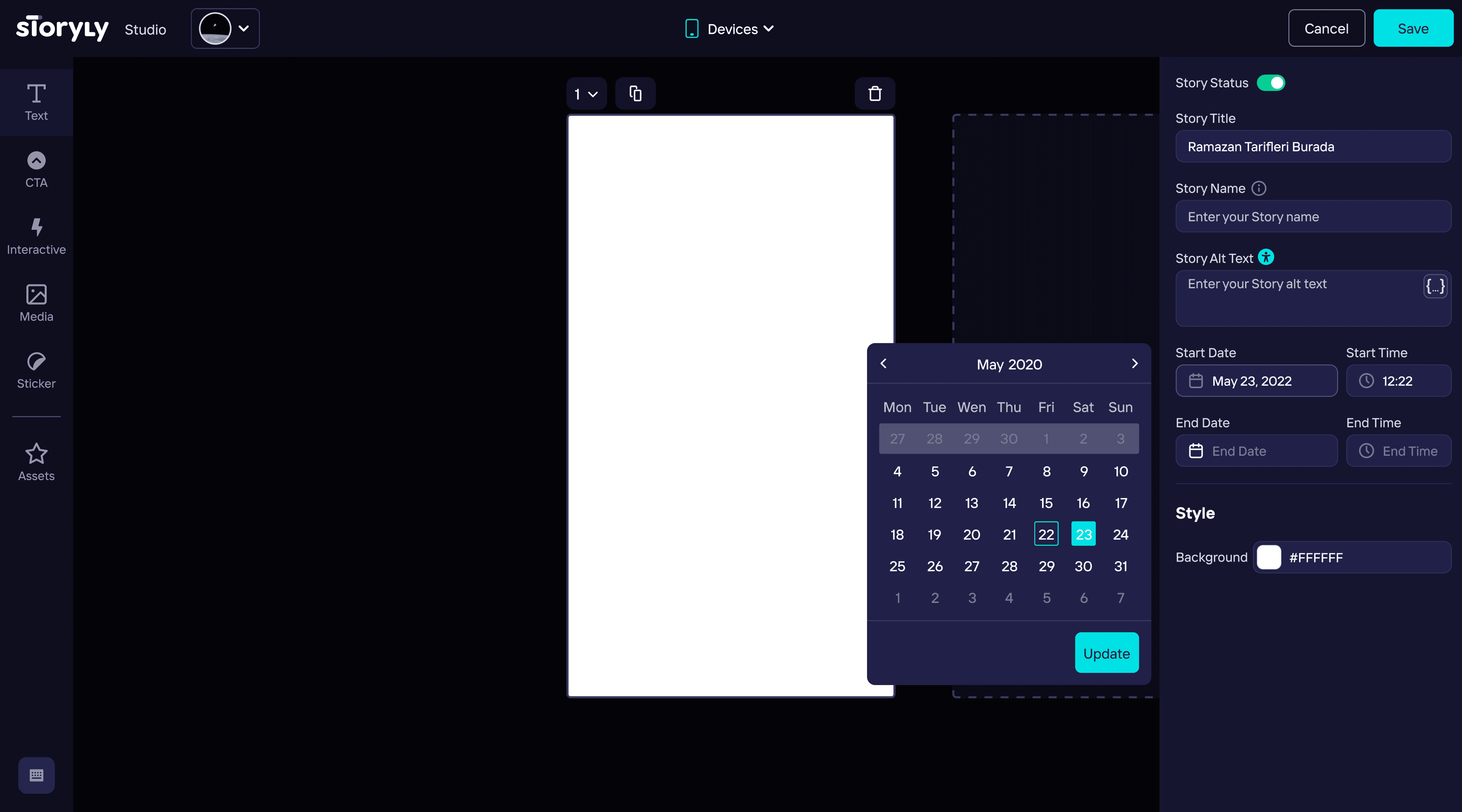Click the Story Name info icon

pos(1259,188)
